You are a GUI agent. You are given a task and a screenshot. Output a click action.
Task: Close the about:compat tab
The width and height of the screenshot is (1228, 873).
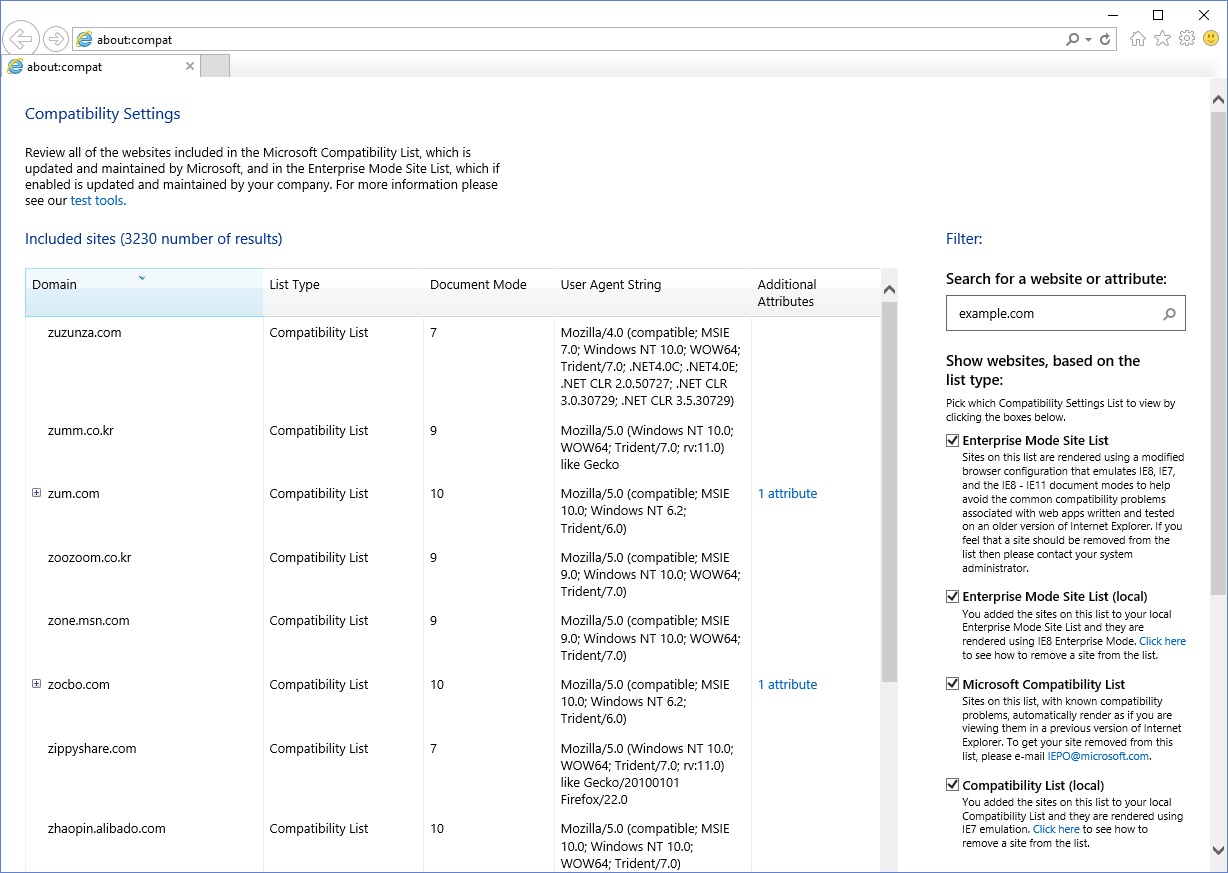click(190, 67)
